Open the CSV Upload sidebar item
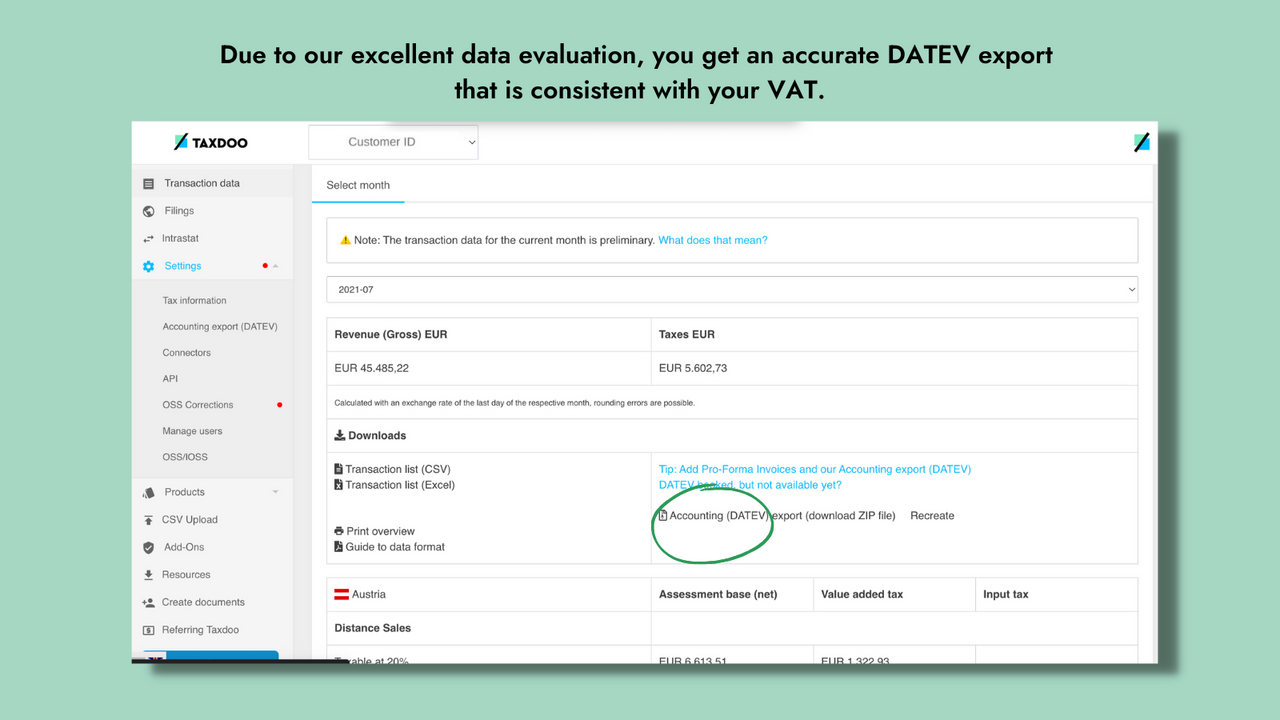This screenshot has width=1280, height=720. point(190,520)
